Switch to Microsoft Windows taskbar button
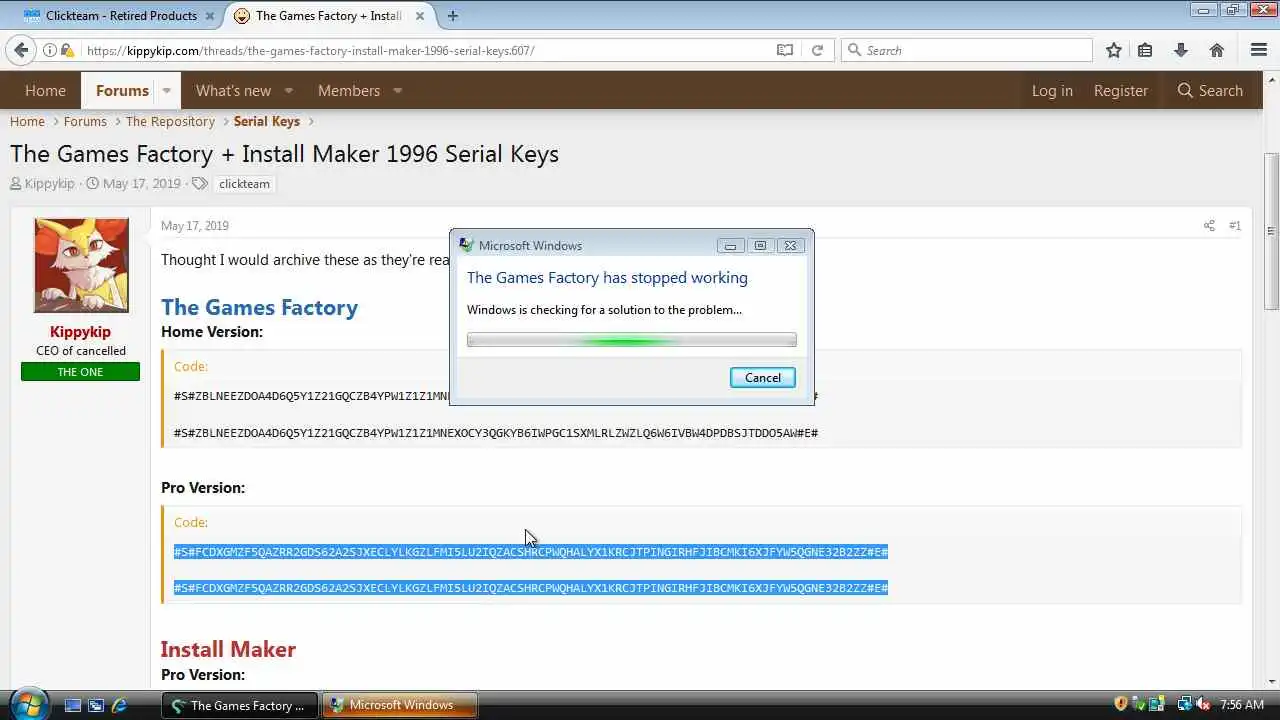The width and height of the screenshot is (1280, 720). (x=400, y=705)
